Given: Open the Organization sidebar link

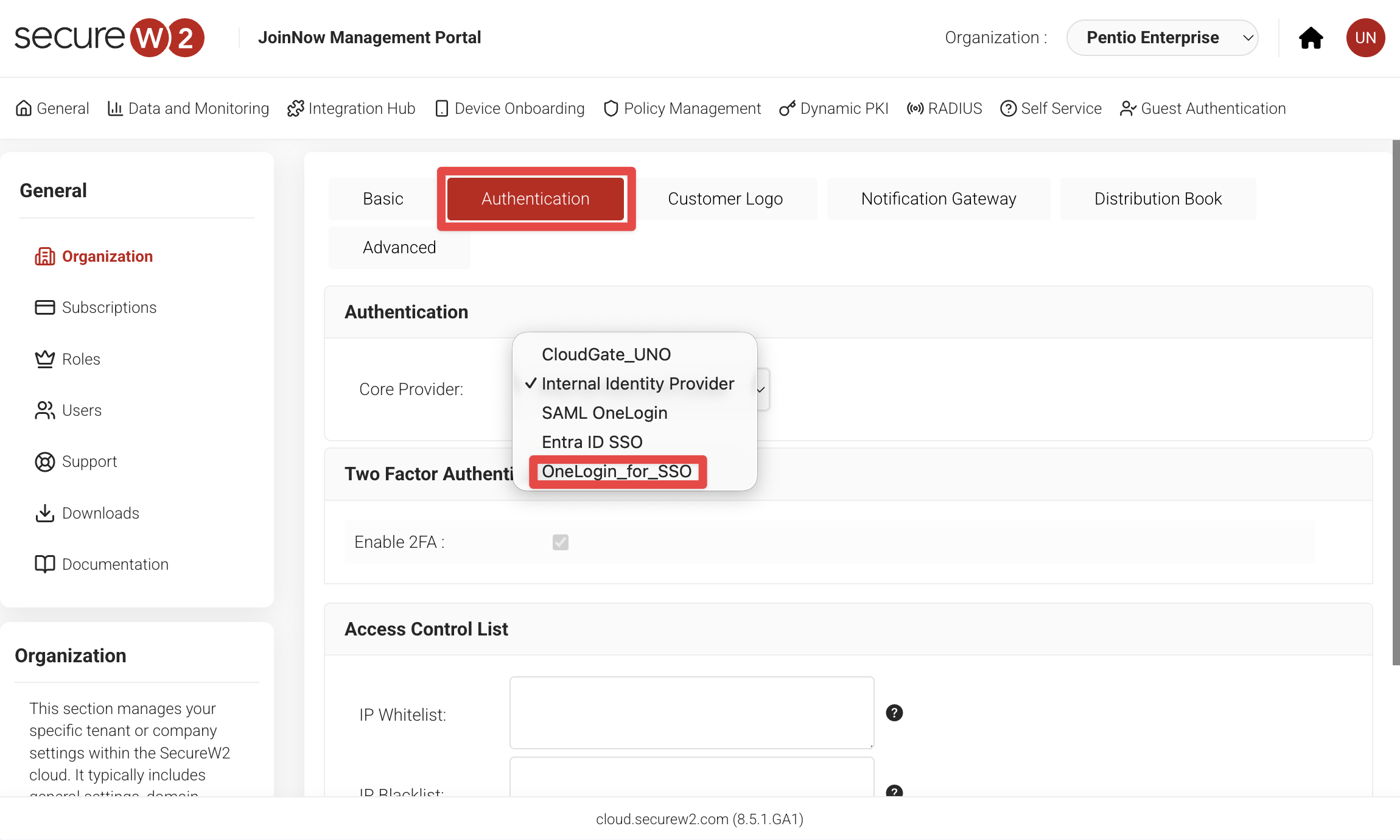Looking at the screenshot, I should [107, 256].
